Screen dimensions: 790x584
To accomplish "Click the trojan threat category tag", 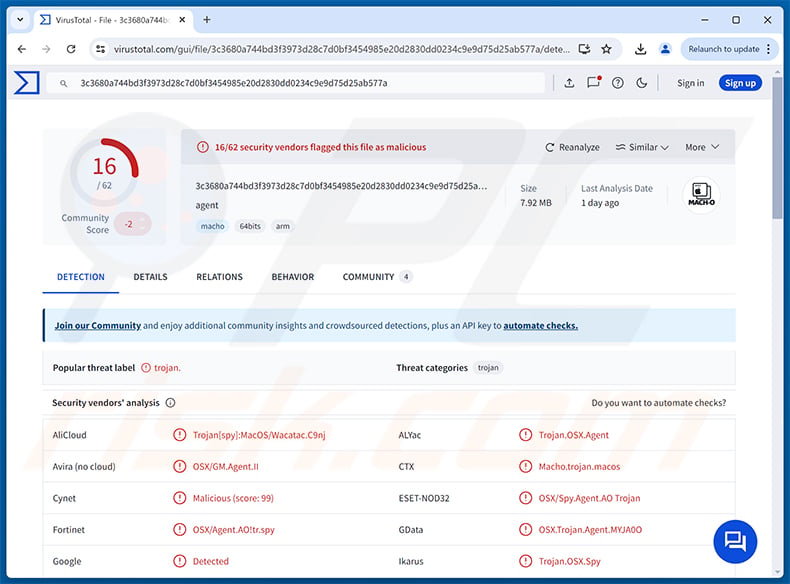I will coord(488,368).
